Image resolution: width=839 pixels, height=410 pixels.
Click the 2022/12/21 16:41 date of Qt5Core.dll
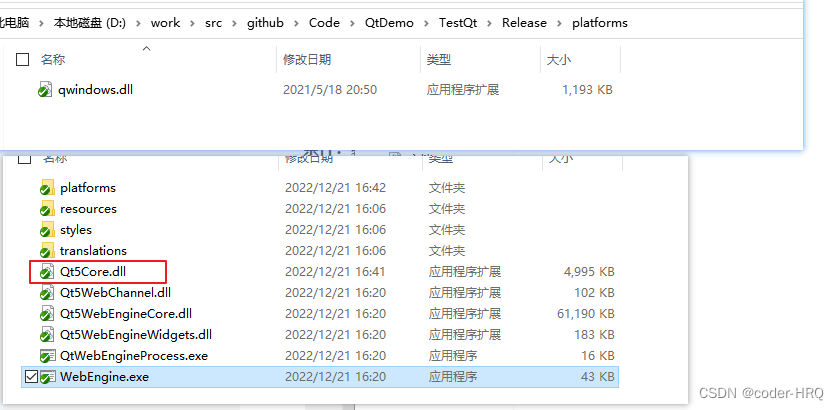click(x=335, y=272)
